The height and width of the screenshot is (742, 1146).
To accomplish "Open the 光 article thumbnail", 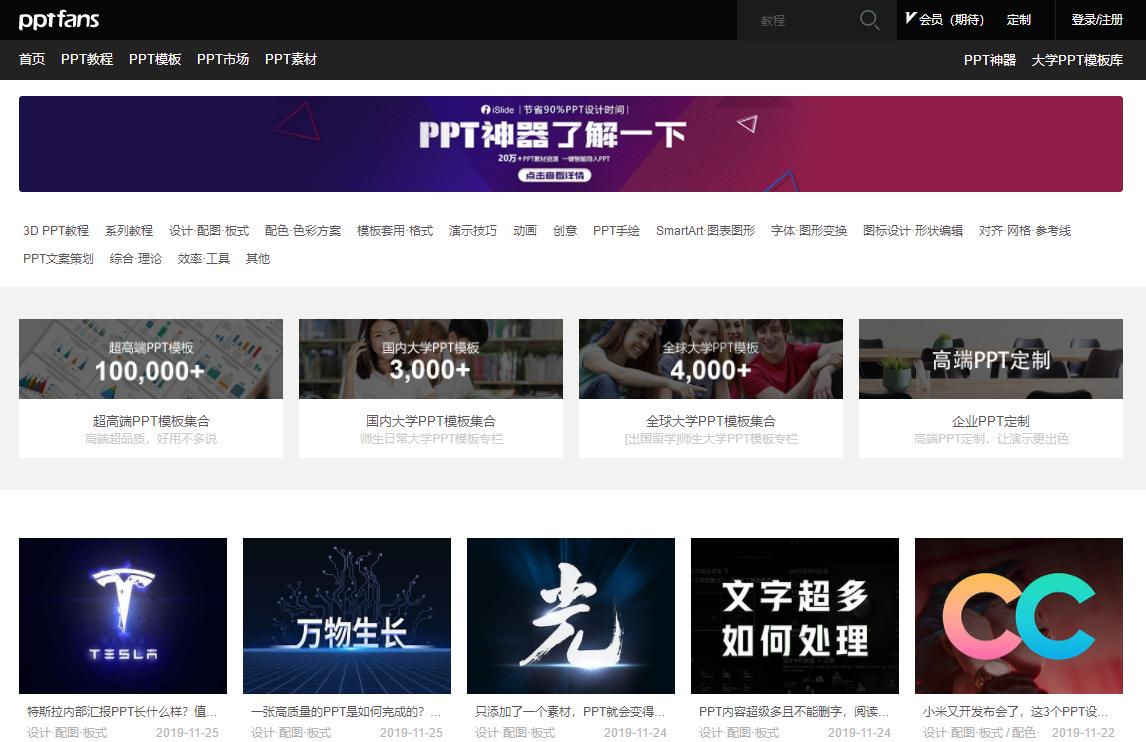I will click(570, 616).
